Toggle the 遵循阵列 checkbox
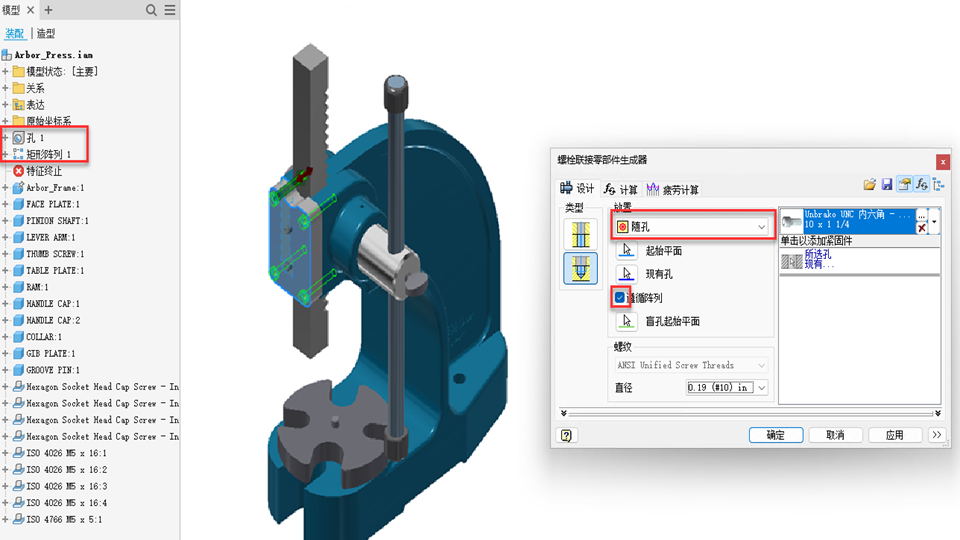 [620, 297]
